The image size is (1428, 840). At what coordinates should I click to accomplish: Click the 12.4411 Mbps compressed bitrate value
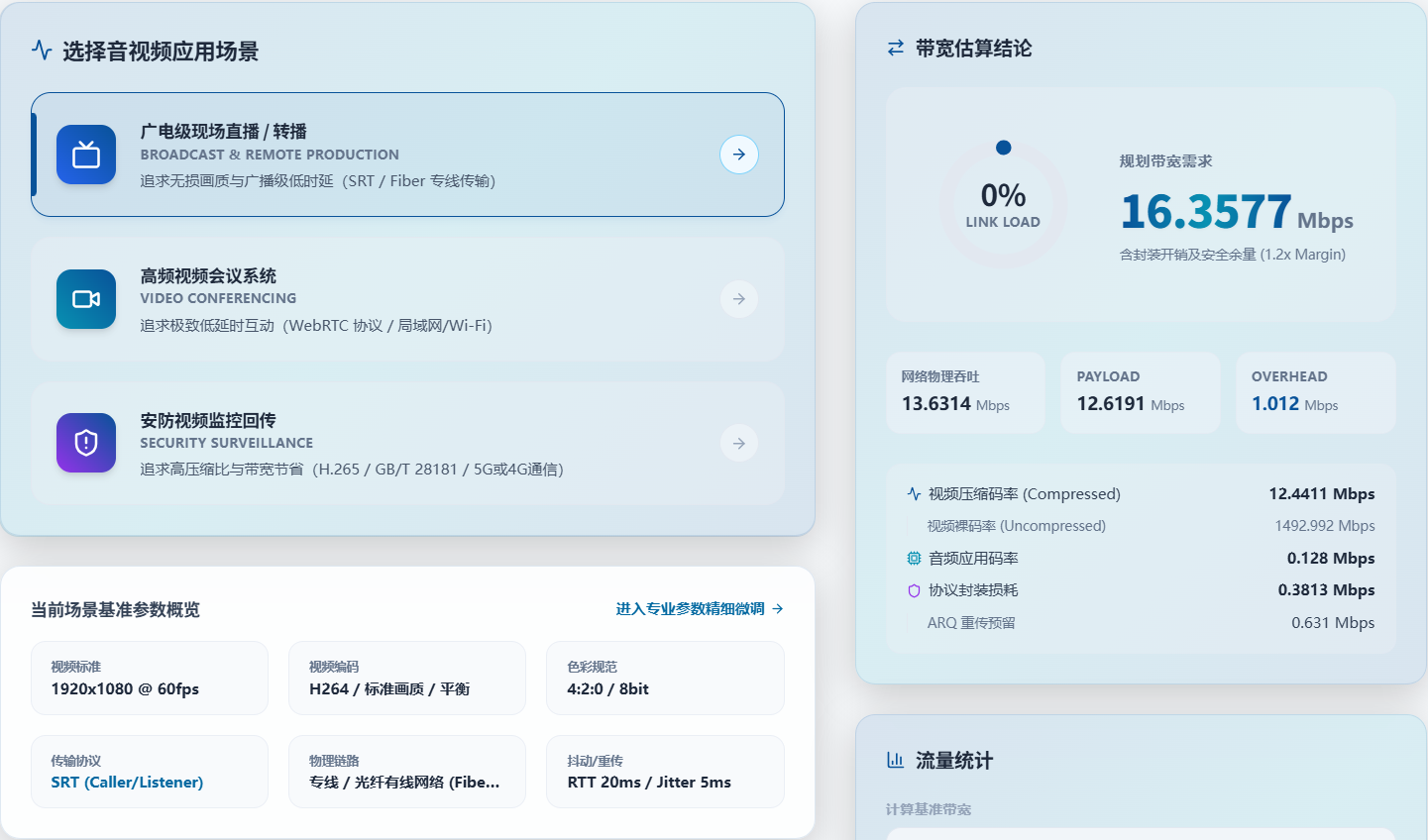pos(1322,494)
